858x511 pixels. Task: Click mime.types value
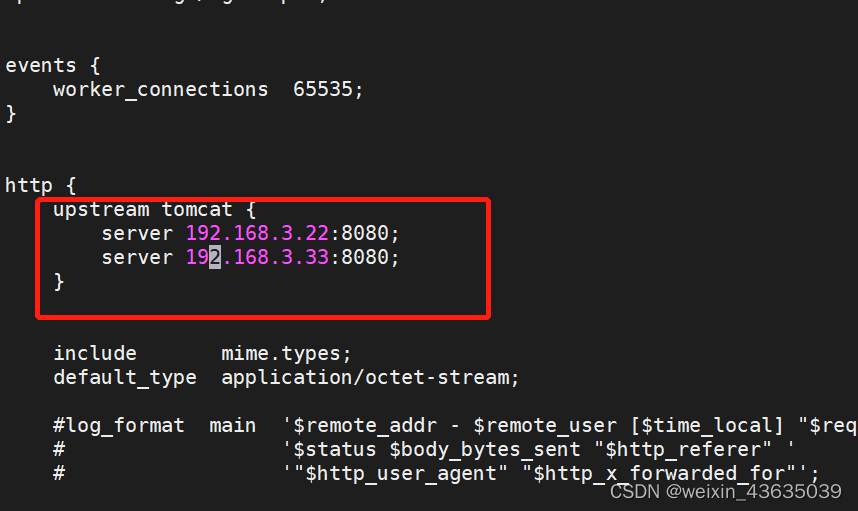point(286,354)
